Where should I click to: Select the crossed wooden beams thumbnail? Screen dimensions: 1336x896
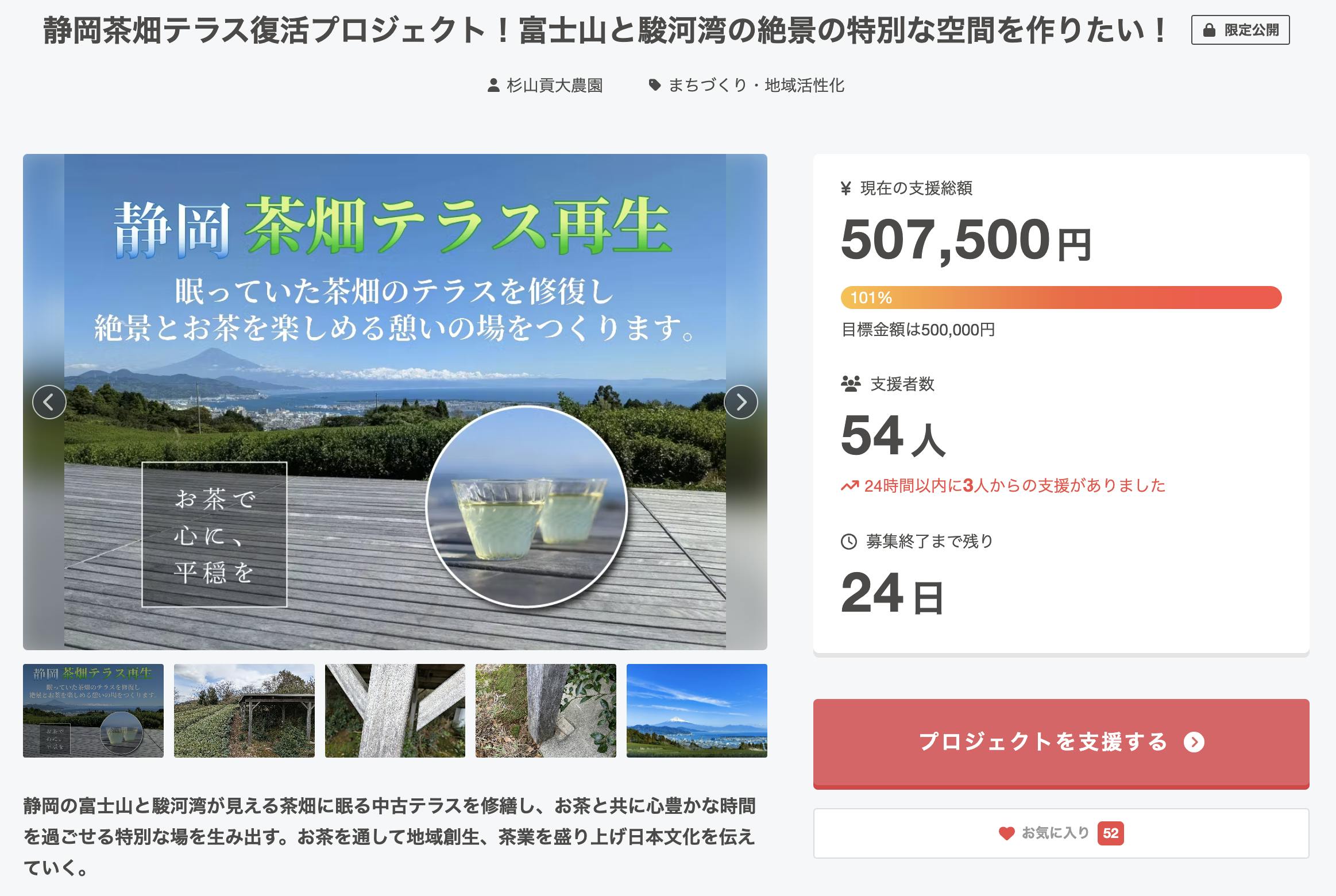point(395,710)
